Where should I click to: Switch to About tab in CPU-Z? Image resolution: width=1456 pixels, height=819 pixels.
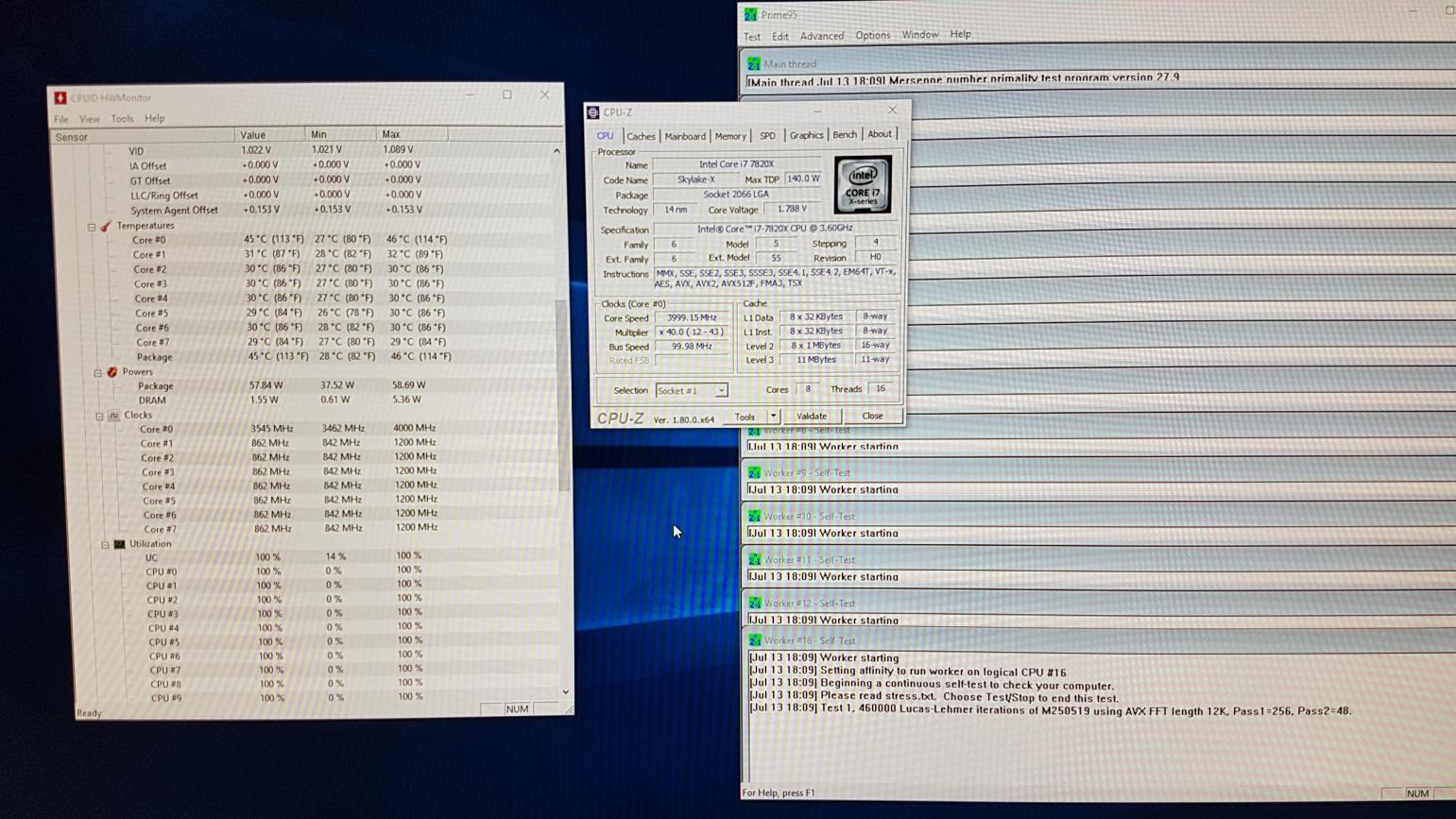pyautogui.click(x=879, y=134)
